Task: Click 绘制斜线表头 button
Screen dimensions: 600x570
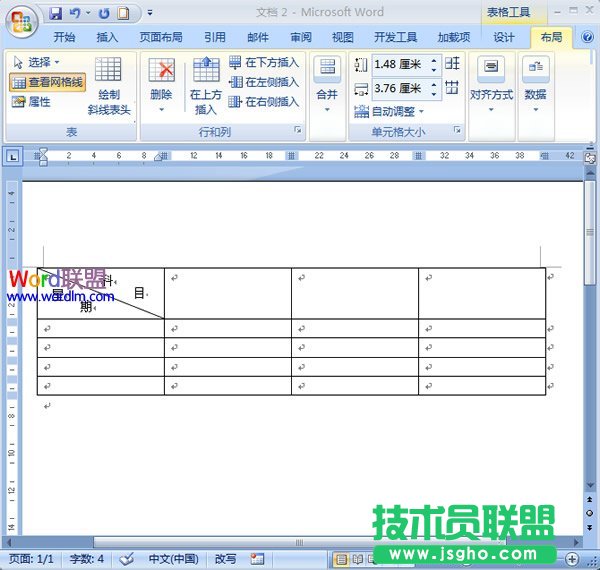Action: (109, 86)
